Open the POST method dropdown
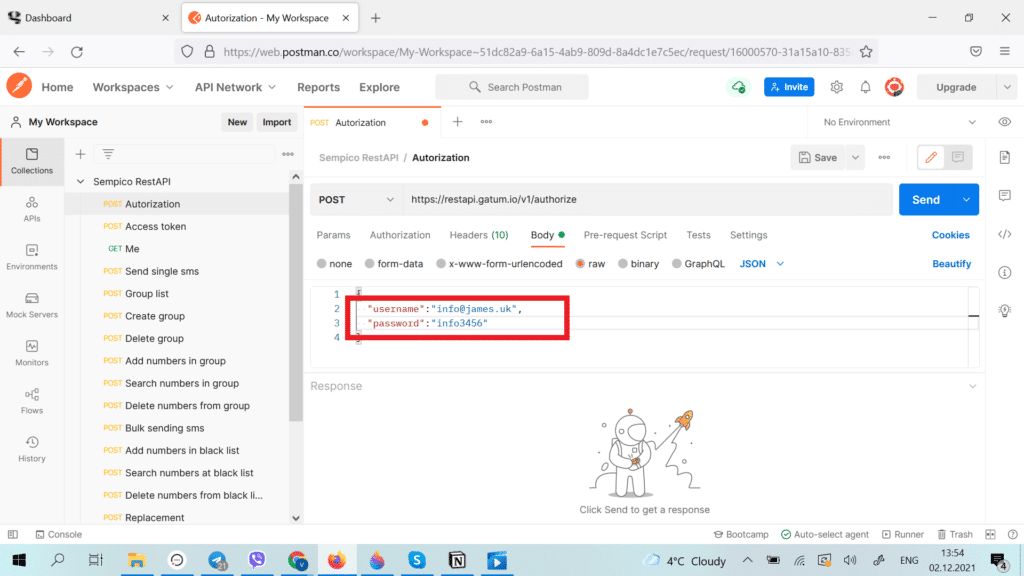 pos(356,199)
